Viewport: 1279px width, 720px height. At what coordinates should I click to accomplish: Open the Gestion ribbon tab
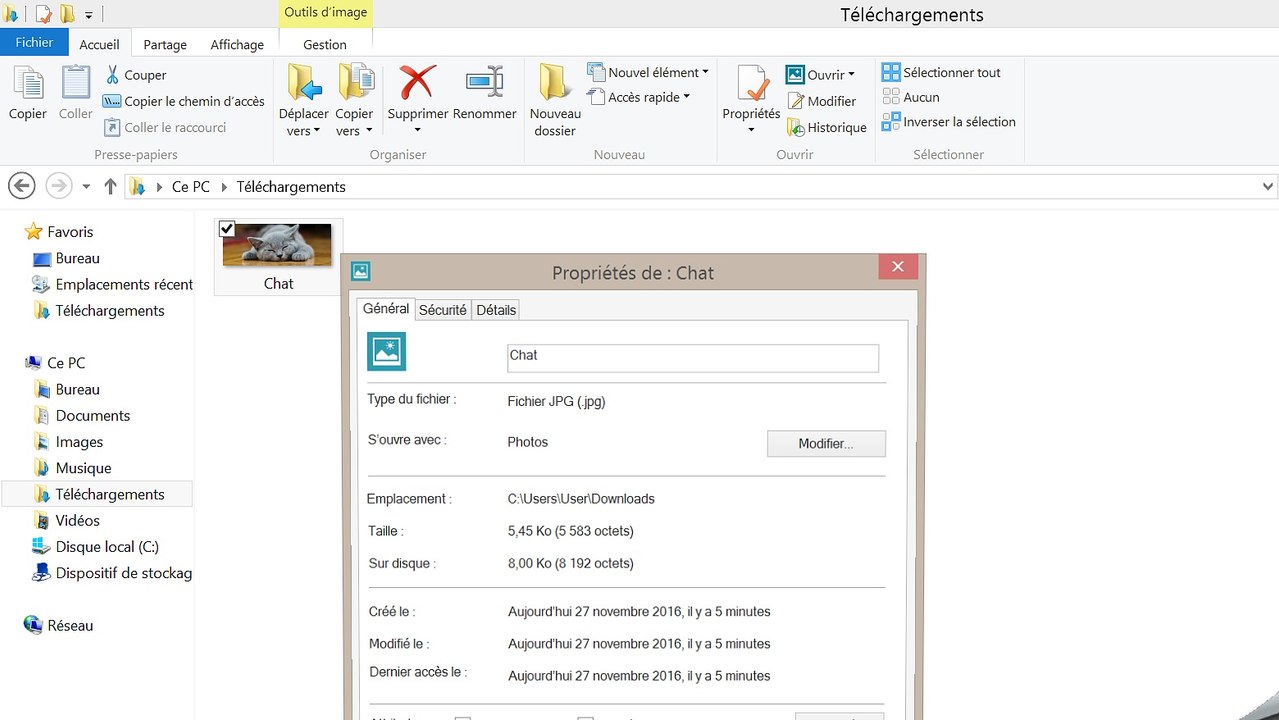[x=325, y=44]
